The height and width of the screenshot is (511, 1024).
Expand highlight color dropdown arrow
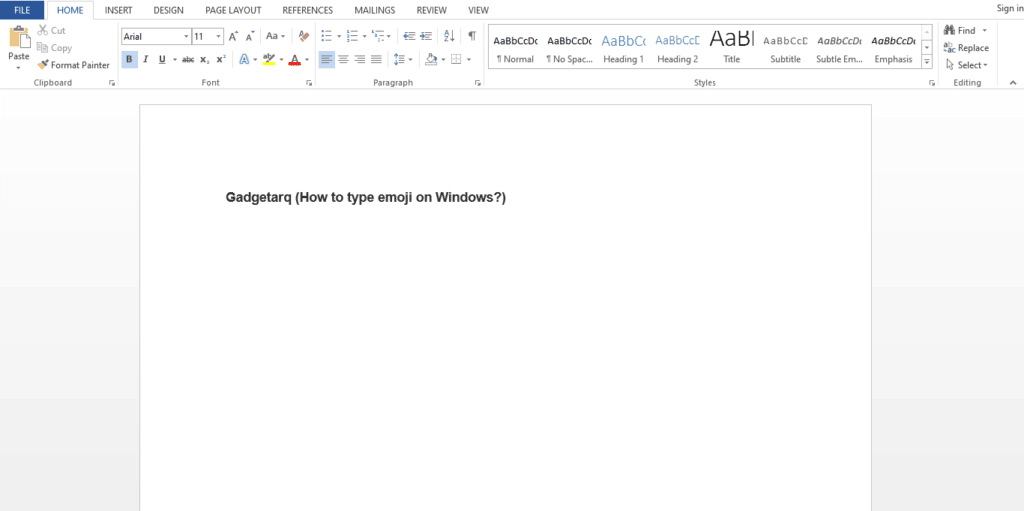tap(281, 59)
